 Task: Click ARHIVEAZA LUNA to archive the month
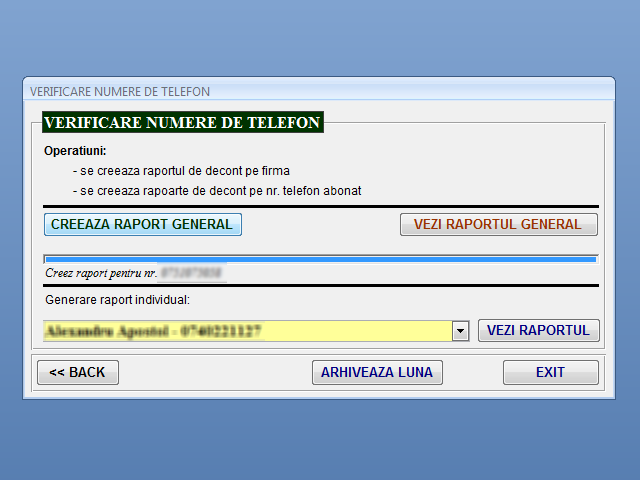(376, 373)
